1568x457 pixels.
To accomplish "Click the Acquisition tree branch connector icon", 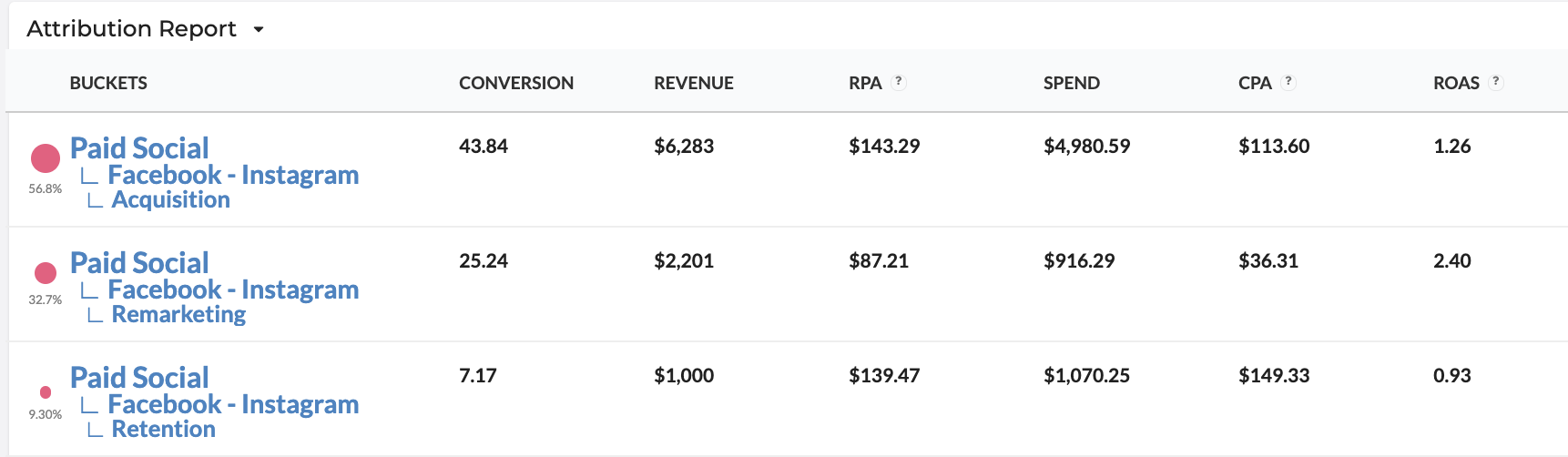I will point(95,201).
